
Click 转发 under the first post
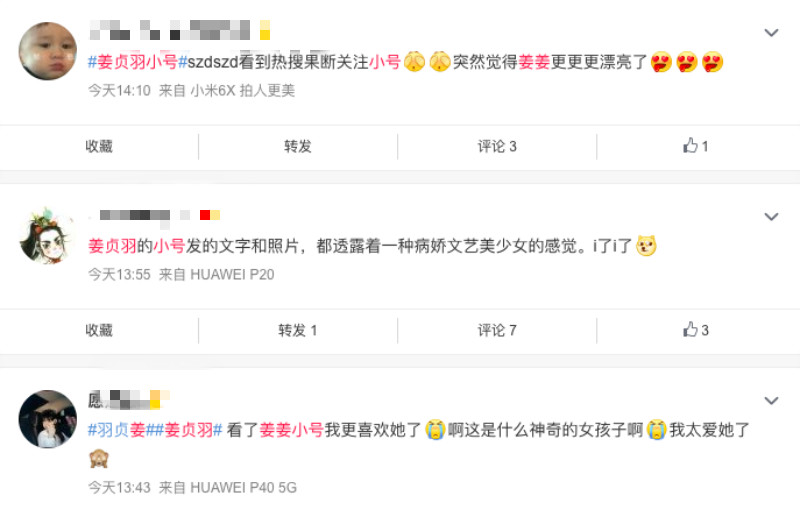(297, 146)
